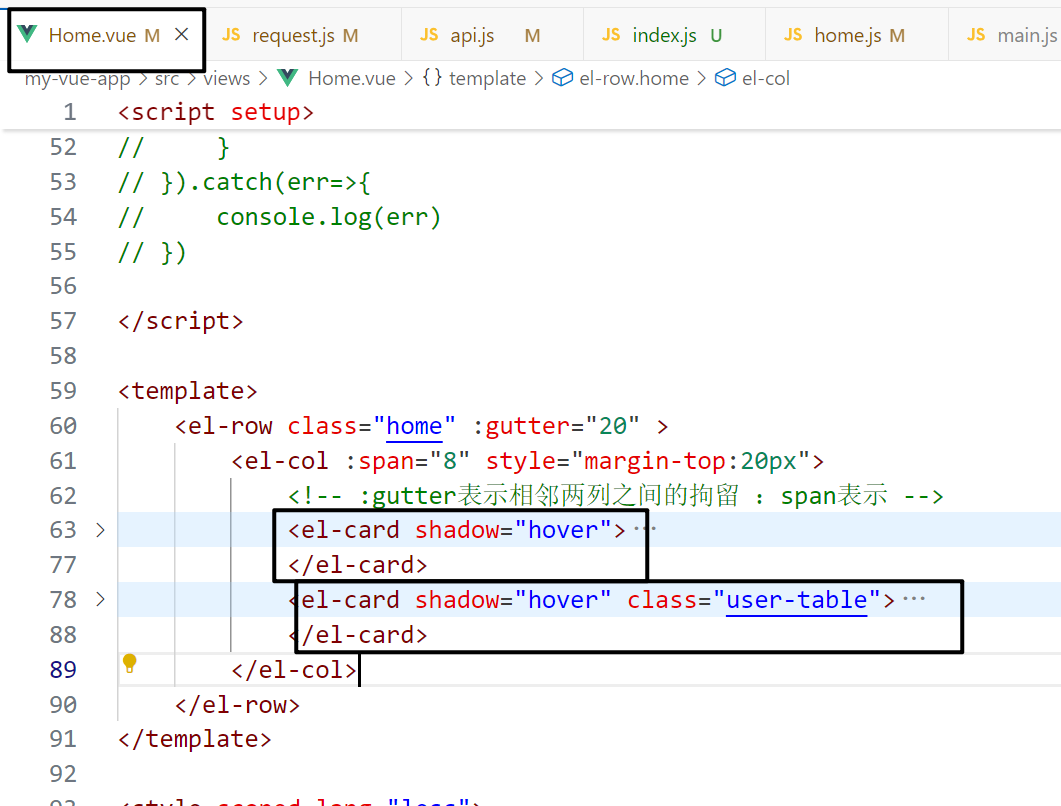
Task: Click the gutter value 20 on line 60
Action: click(612, 426)
